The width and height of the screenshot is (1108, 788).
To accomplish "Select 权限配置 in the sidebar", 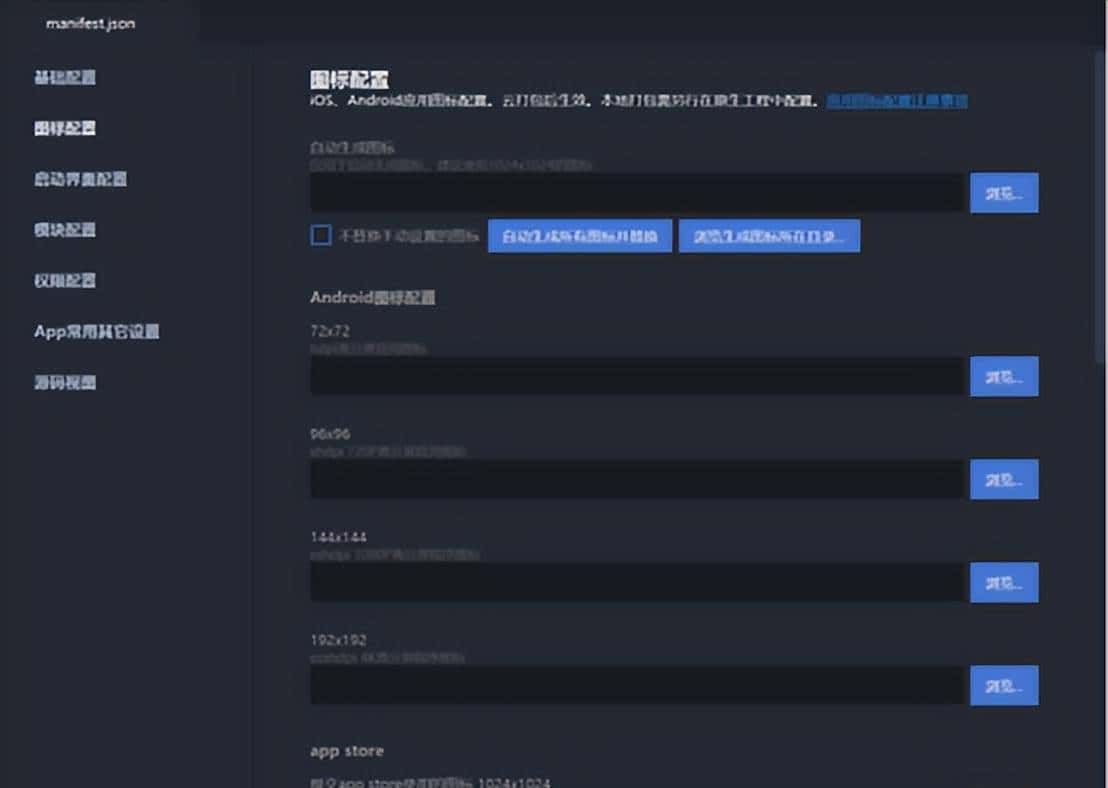I will (x=65, y=280).
